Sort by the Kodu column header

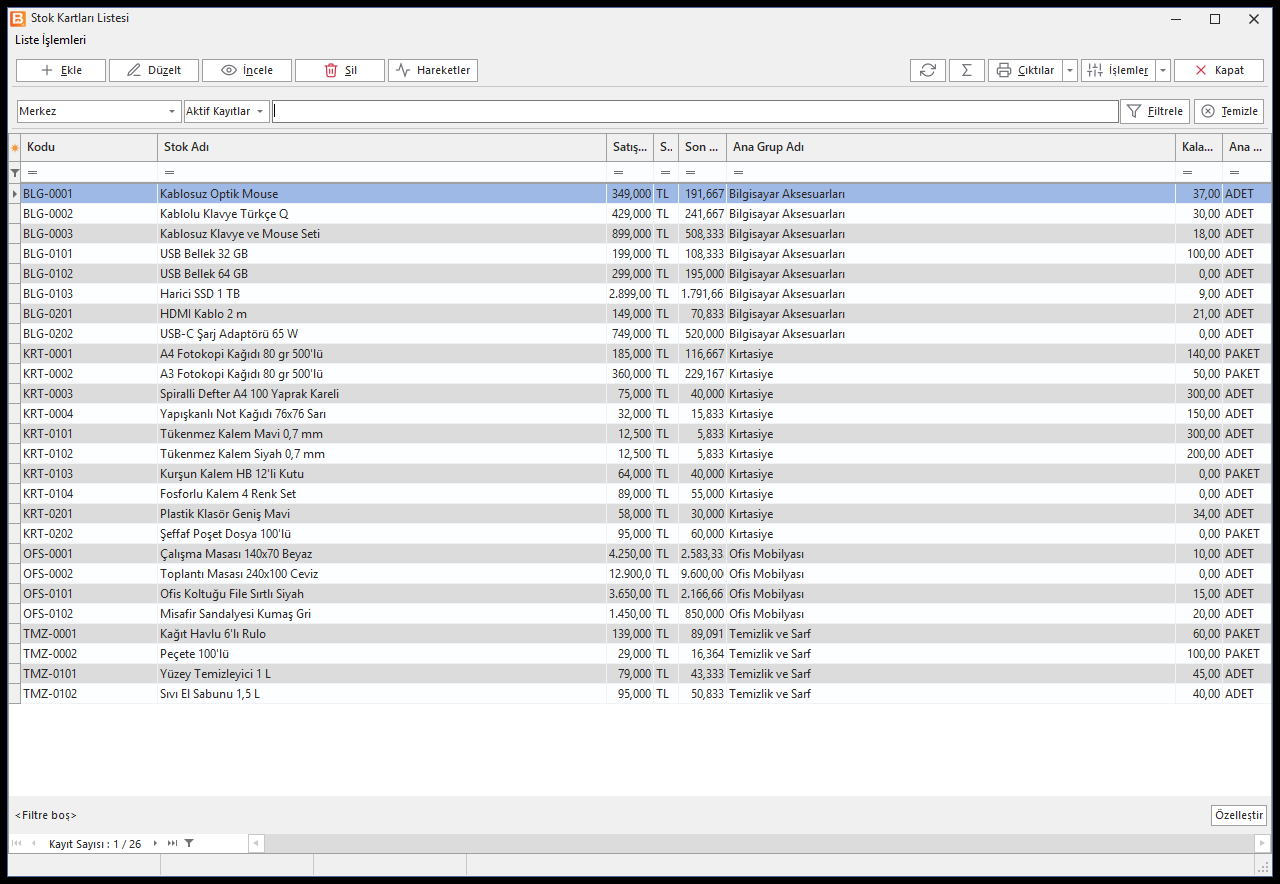pos(89,148)
